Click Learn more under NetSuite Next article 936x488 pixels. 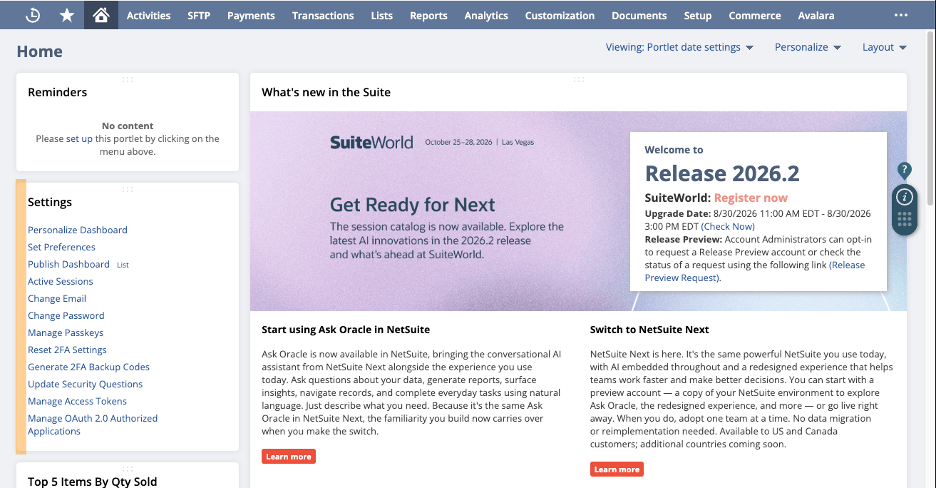[x=617, y=470]
